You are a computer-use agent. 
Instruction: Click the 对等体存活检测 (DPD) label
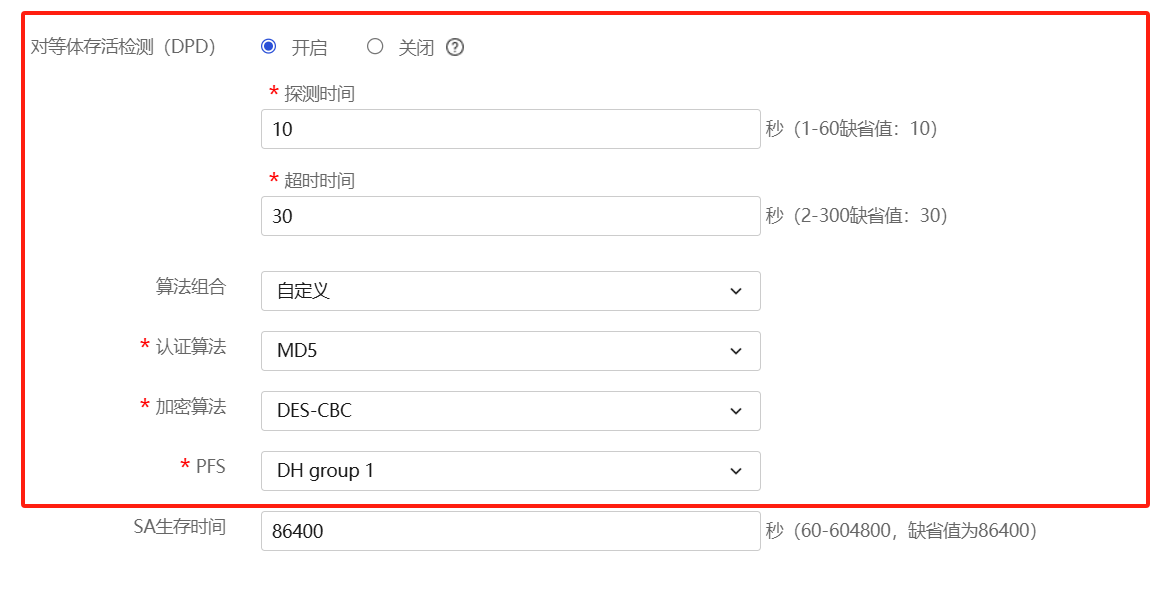124,47
